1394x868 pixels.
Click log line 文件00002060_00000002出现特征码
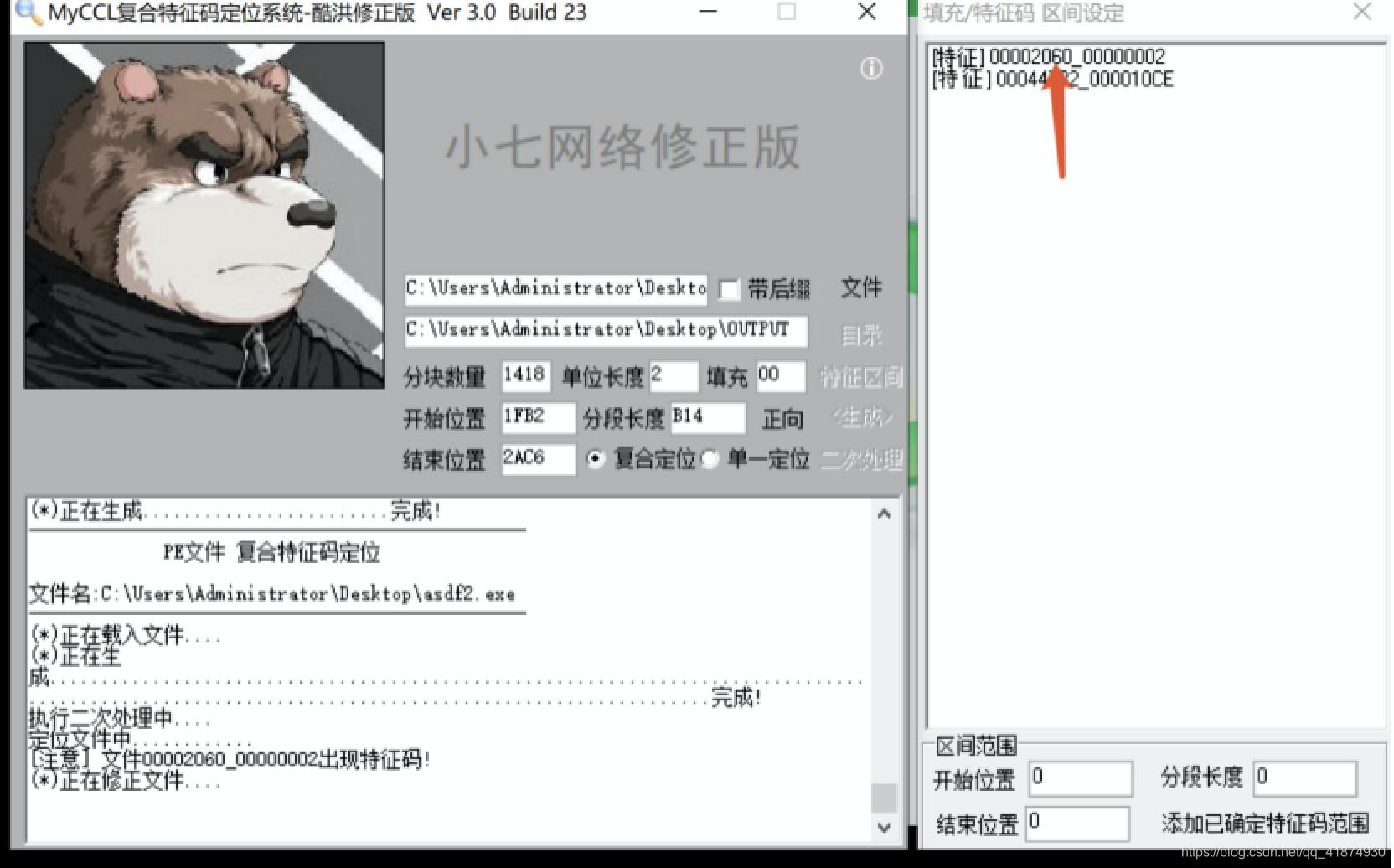pyautogui.click(x=230, y=760)
